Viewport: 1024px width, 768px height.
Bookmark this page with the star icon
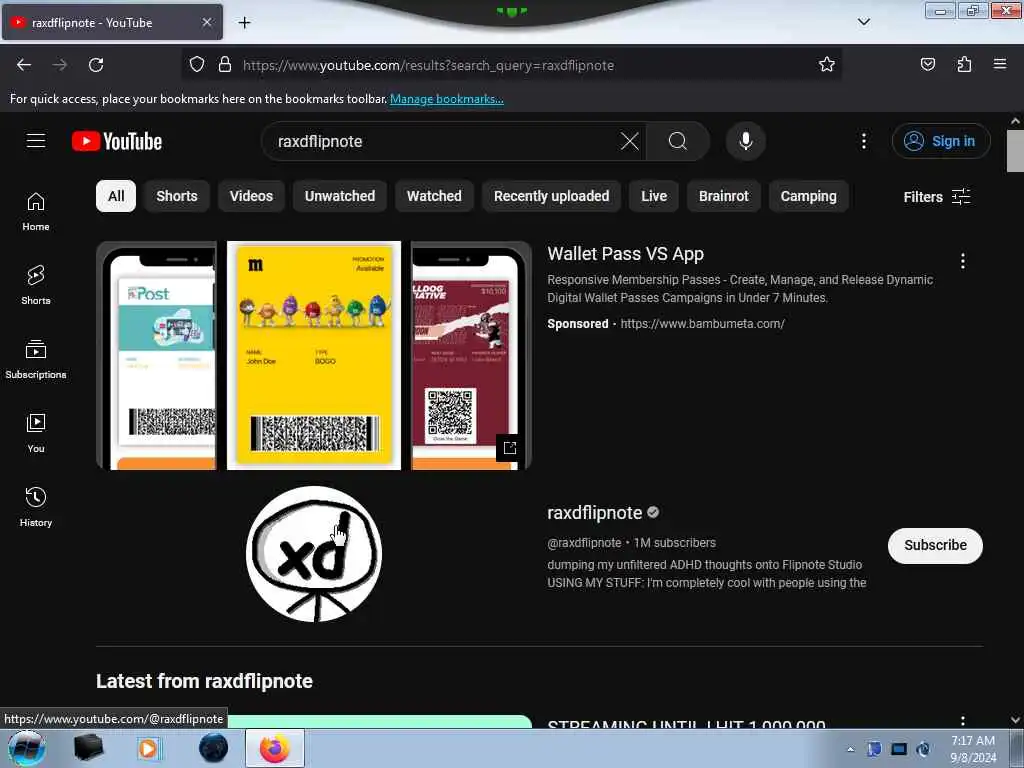tap(827, 65)
